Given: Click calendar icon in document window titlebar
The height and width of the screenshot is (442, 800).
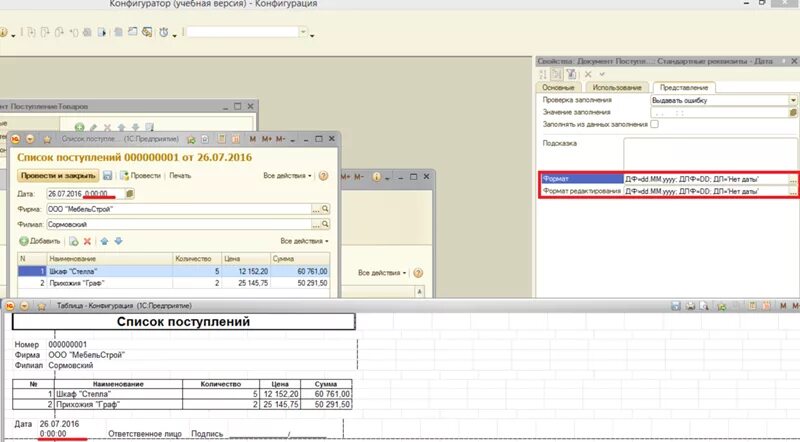Looking at the screenshot, I should (x=236, y=139).
